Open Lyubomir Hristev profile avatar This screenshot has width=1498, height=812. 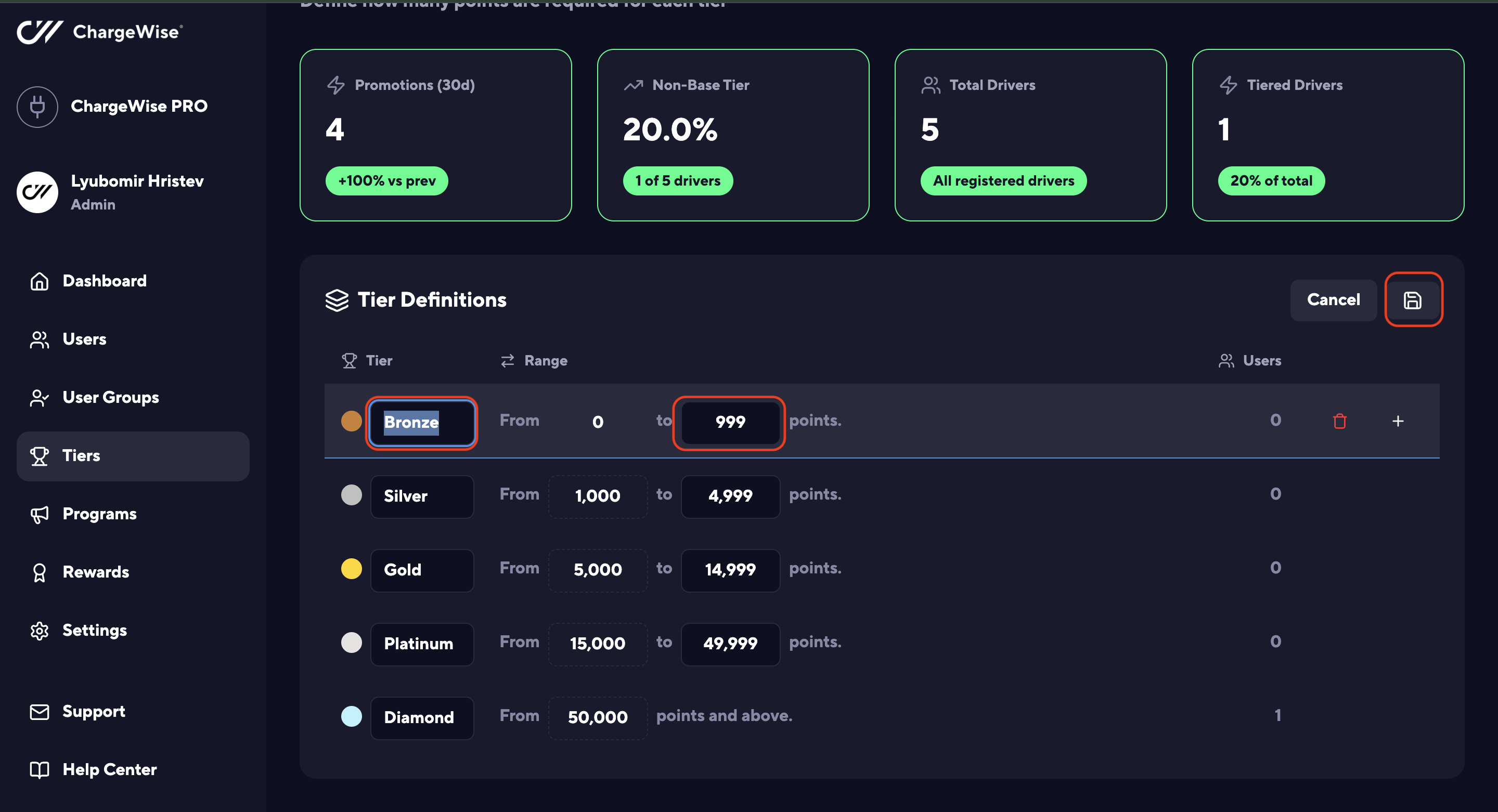click(37, 192)
